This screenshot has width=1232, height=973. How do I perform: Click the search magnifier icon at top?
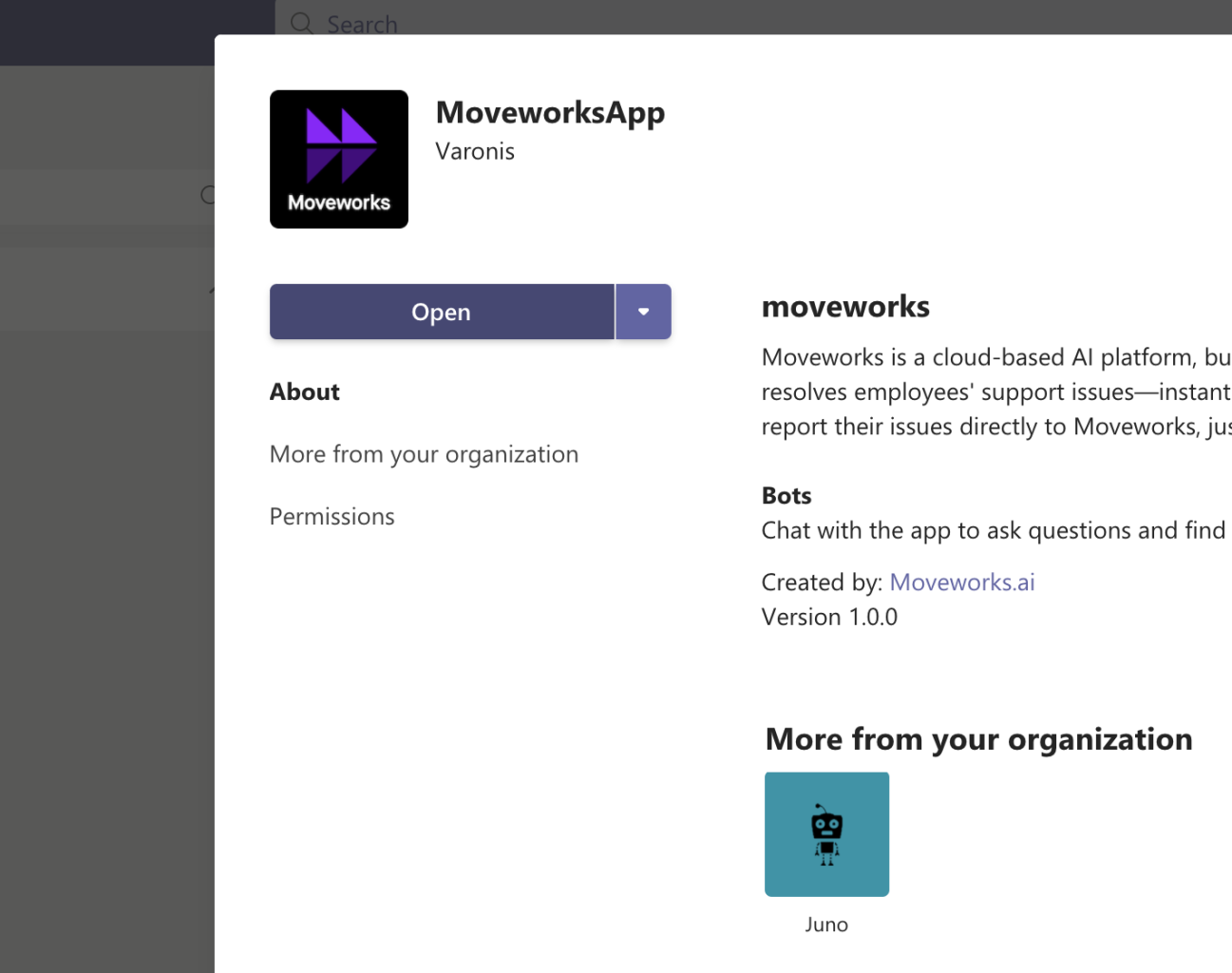[x=302, y=24]
